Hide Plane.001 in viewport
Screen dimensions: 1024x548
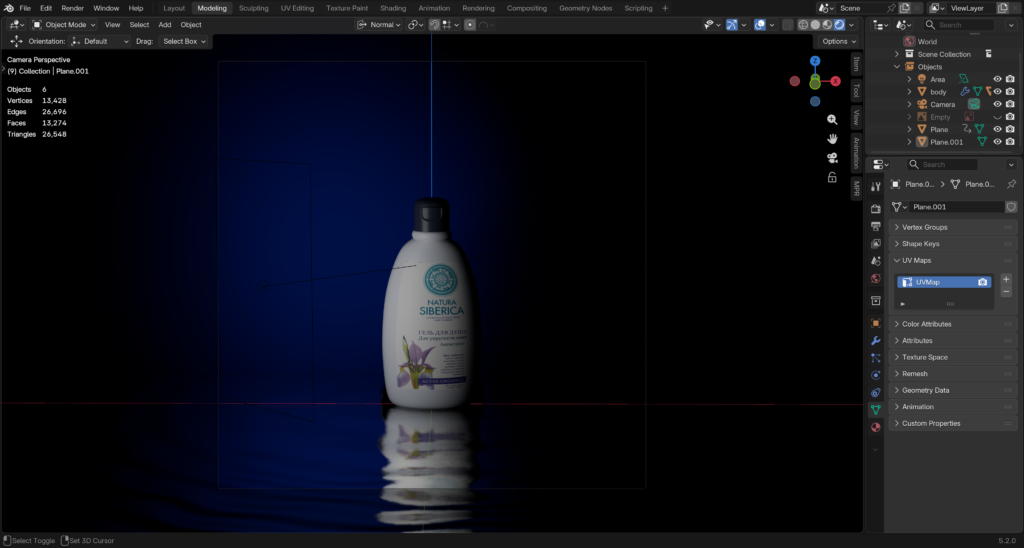pyautogui.click(x=997, y=142)
